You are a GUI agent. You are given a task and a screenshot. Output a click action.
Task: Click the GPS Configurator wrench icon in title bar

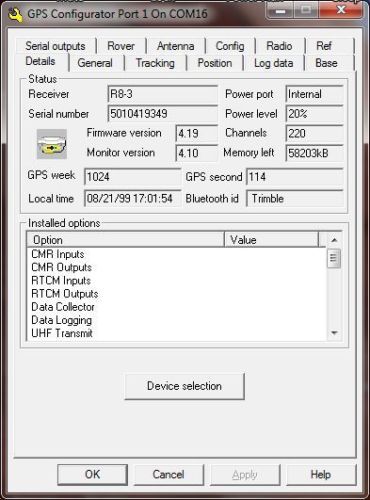click(15, 14)
